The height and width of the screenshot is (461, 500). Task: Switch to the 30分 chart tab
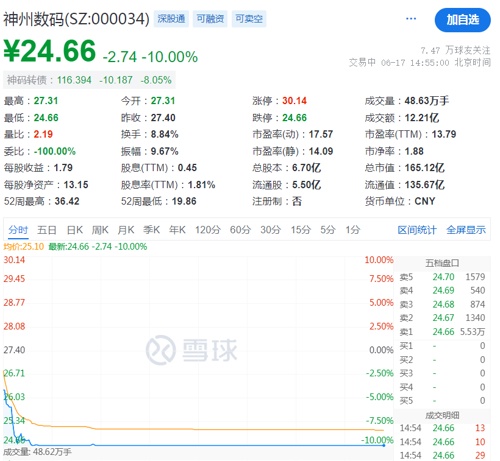pyautogui.click(x=271, y=230)
